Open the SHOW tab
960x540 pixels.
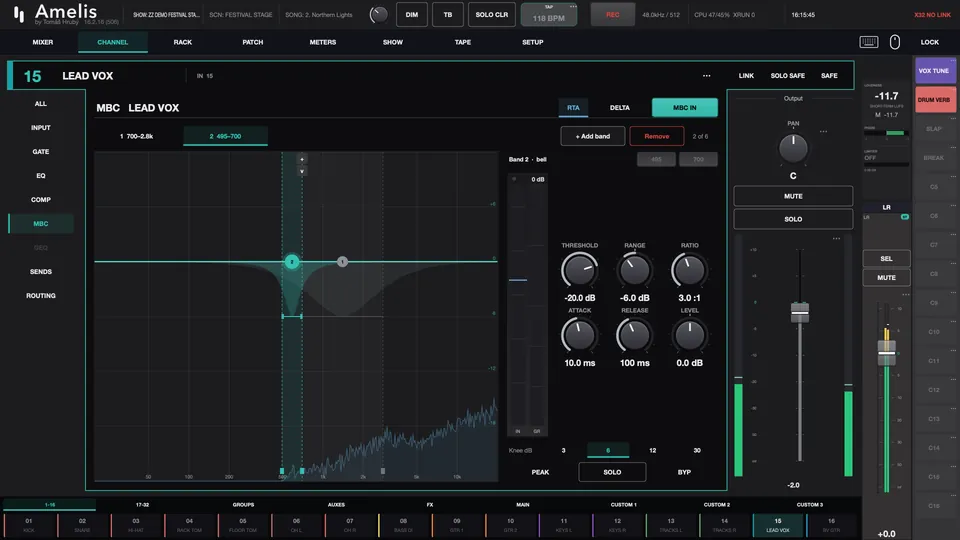(x=392, y=42)
